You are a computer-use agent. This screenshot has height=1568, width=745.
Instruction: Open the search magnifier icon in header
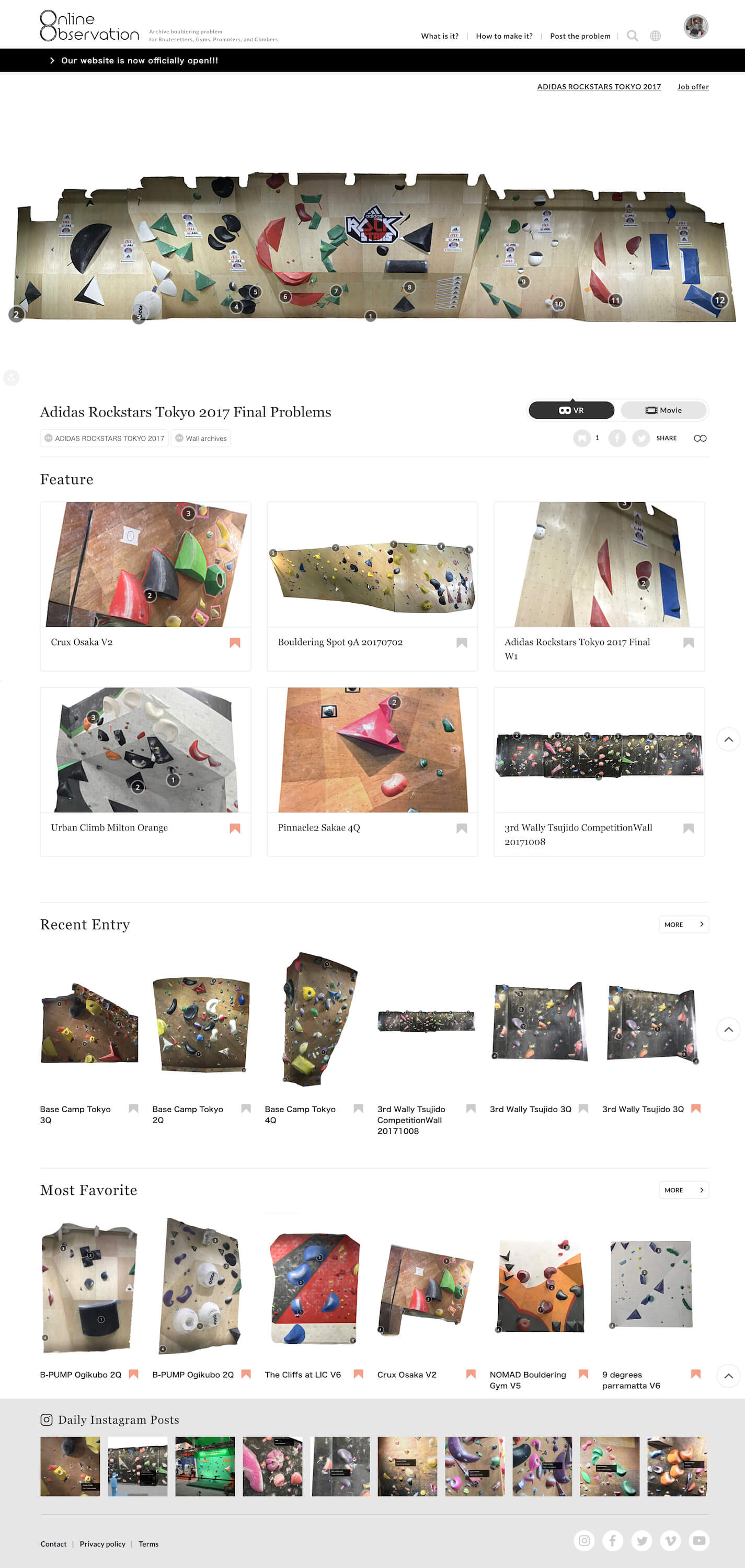[x=633, y=36]
